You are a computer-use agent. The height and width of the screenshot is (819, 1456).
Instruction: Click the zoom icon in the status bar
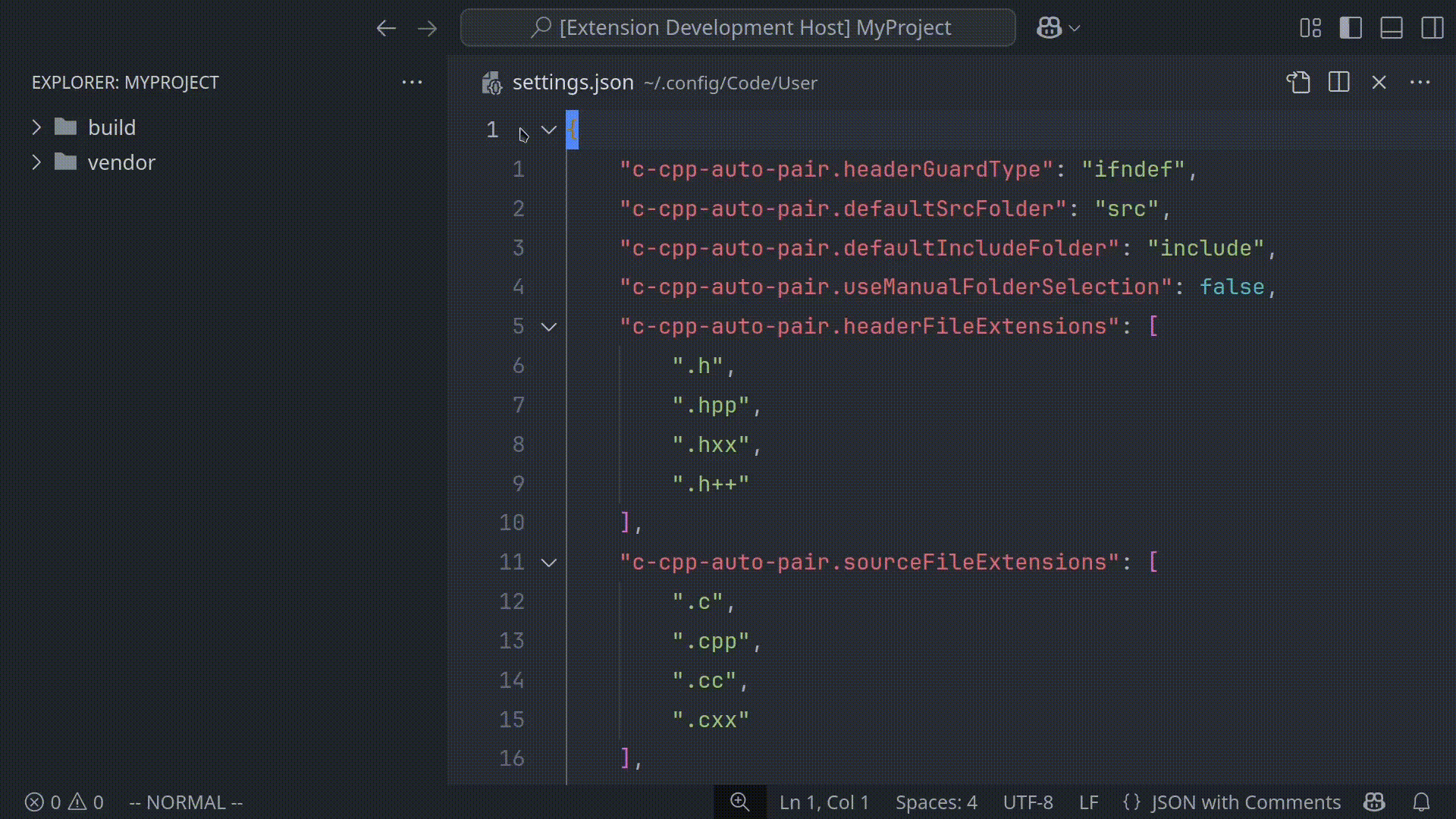739,802
